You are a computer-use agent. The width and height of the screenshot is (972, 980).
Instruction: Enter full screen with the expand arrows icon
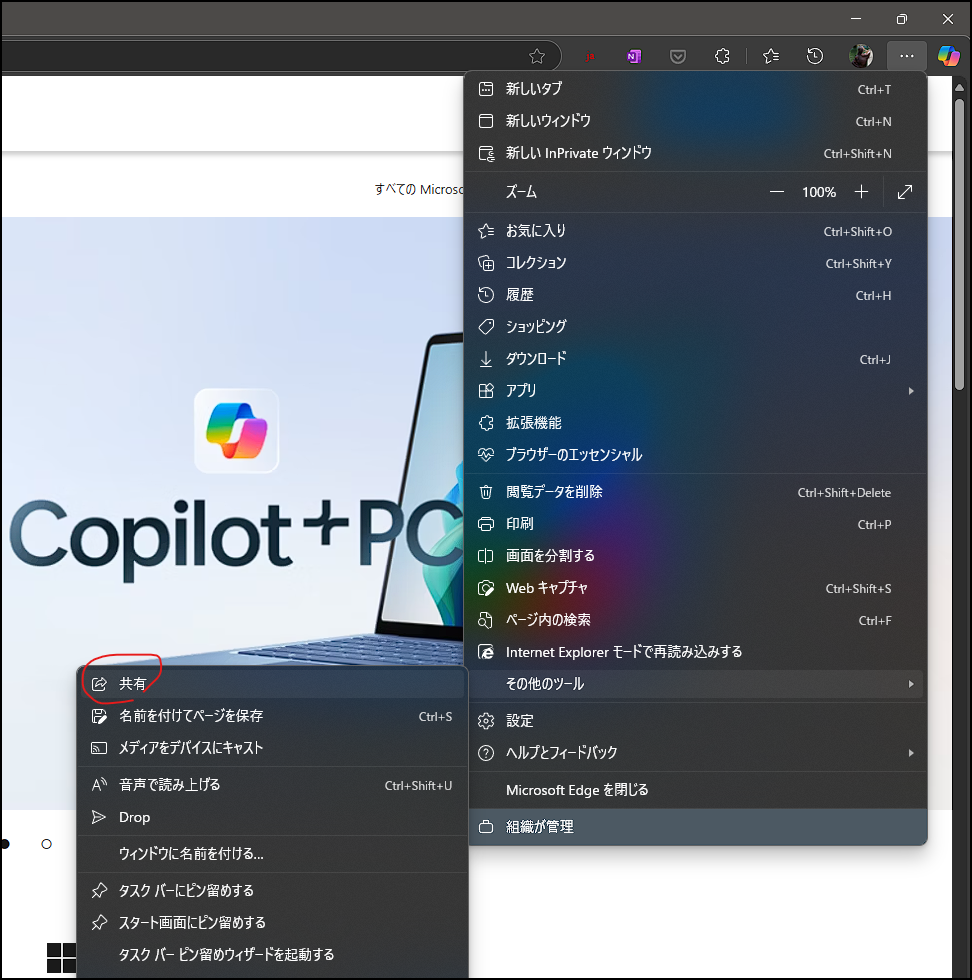[x=904, y=192]
